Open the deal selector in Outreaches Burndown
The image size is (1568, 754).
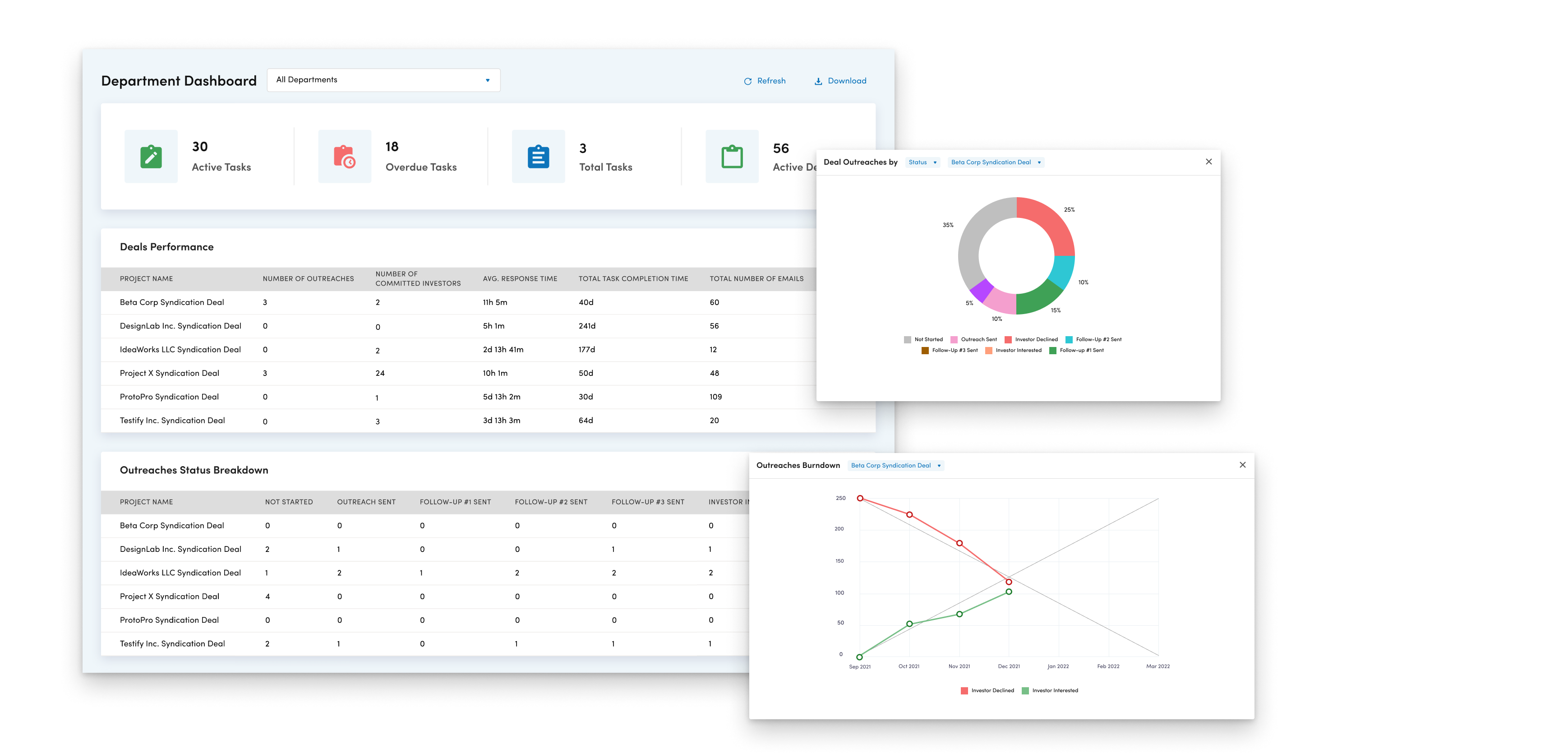coord(896,466)
